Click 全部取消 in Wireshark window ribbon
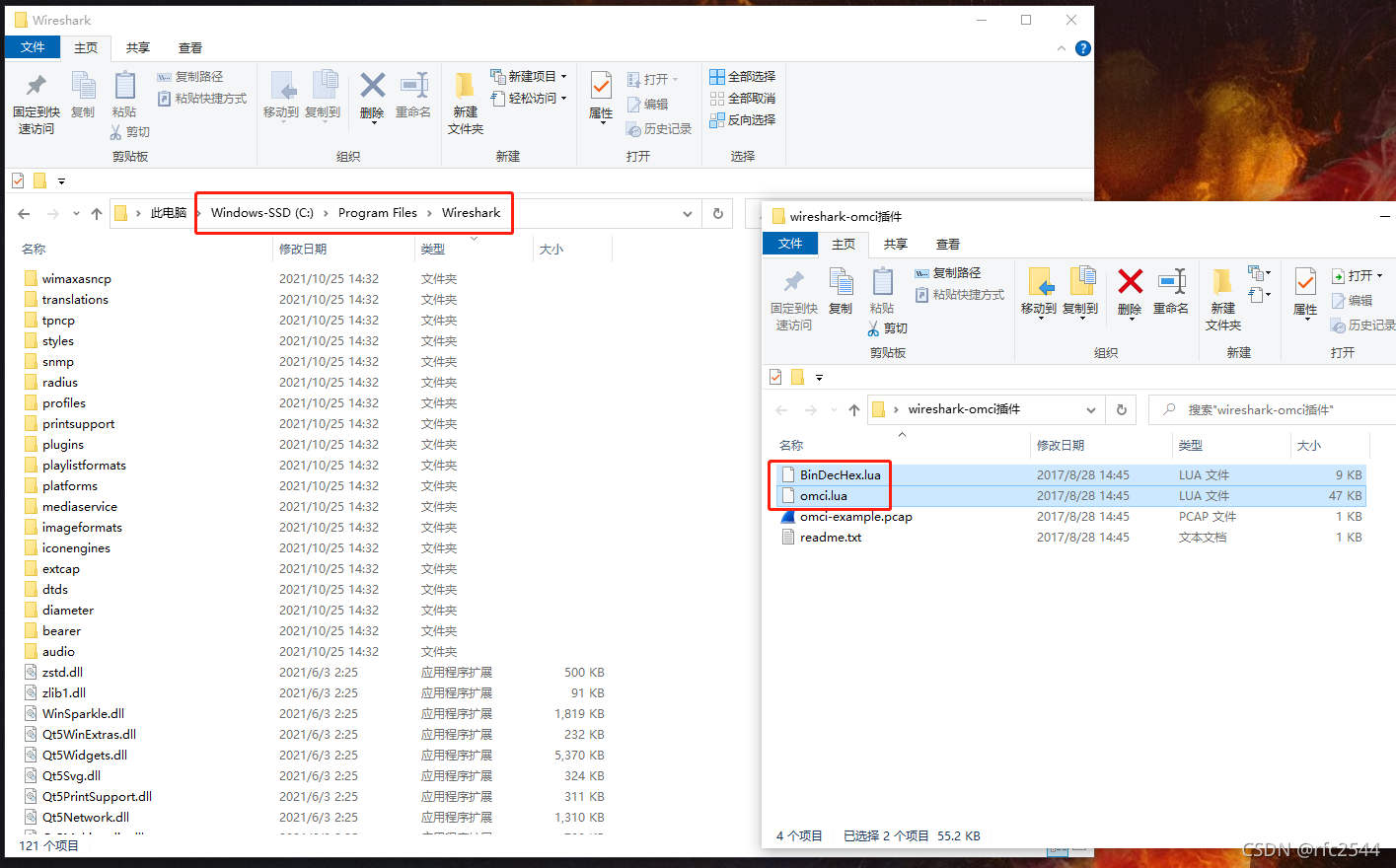Image resolution: width=1396 pixels, height=868 pixels. pos(743,98)
